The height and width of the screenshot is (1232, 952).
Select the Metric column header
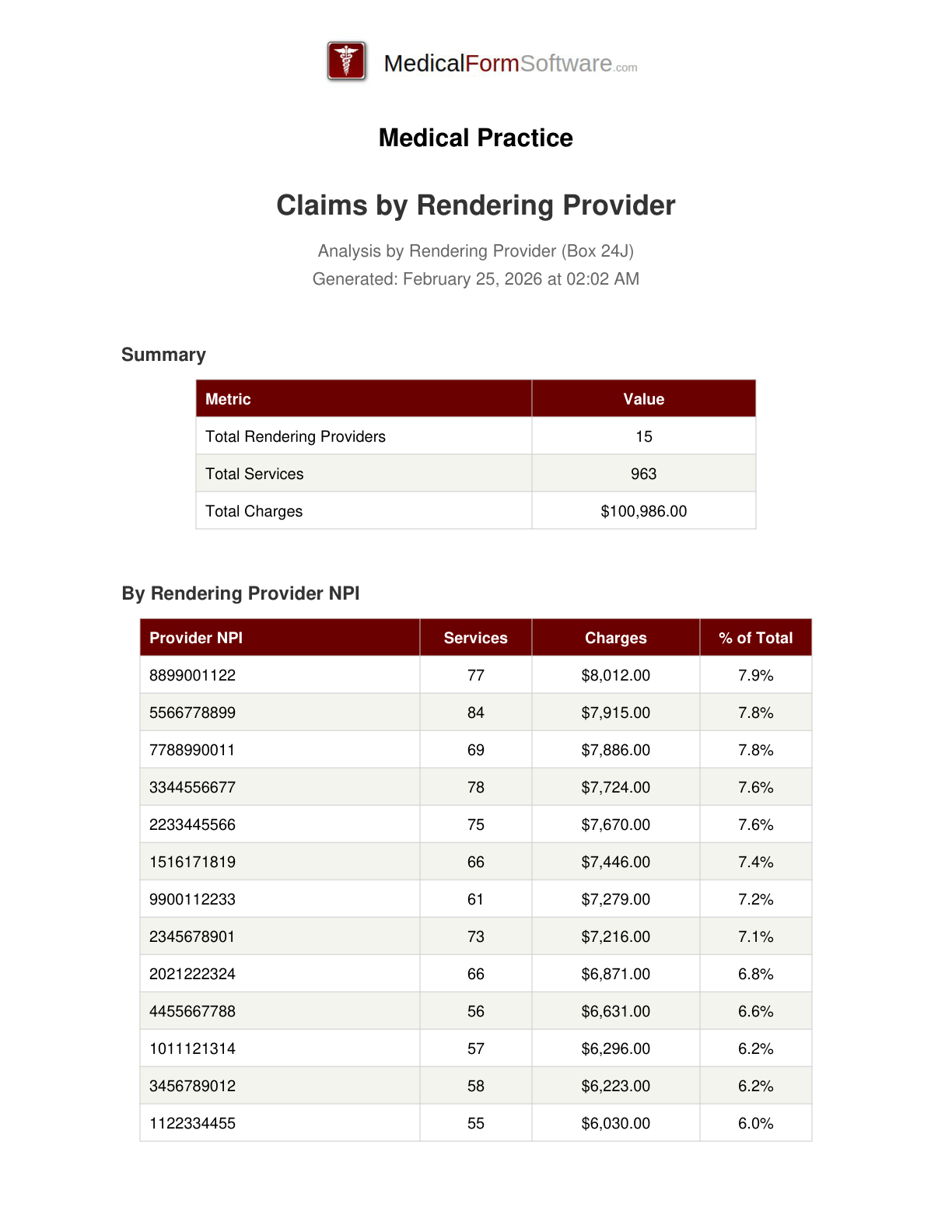click(x=228, y=399)
